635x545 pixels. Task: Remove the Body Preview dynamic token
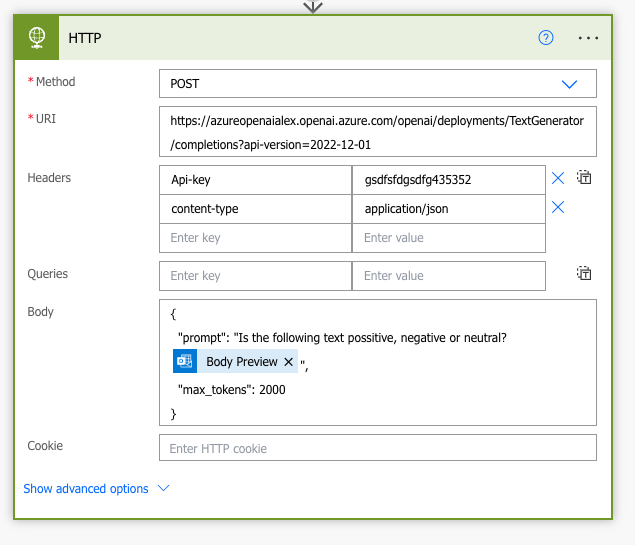click(x=288, y=362)
